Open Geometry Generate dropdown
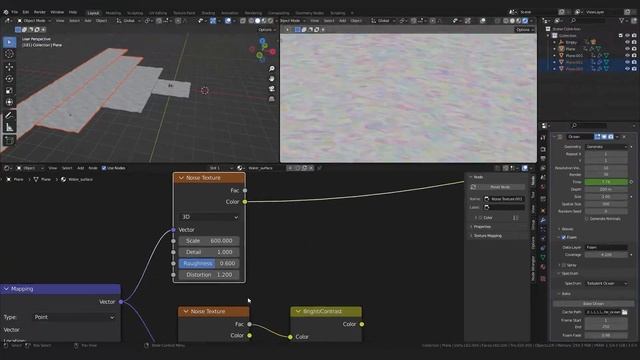Image resolution: width=640 pixels, height=360 pixels. (x=606, y=147)
